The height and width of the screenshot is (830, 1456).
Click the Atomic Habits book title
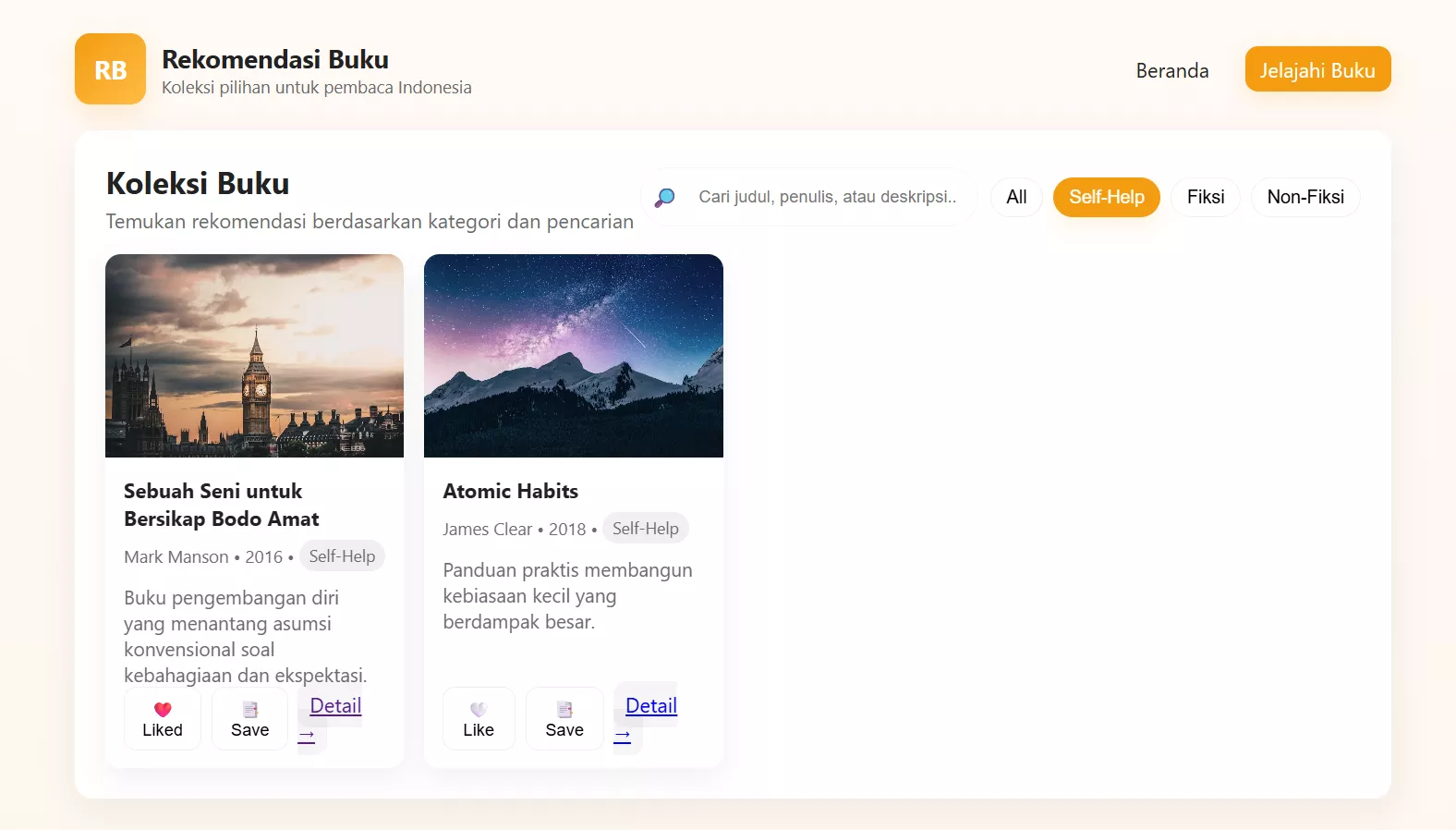click(x=511, y=491)
